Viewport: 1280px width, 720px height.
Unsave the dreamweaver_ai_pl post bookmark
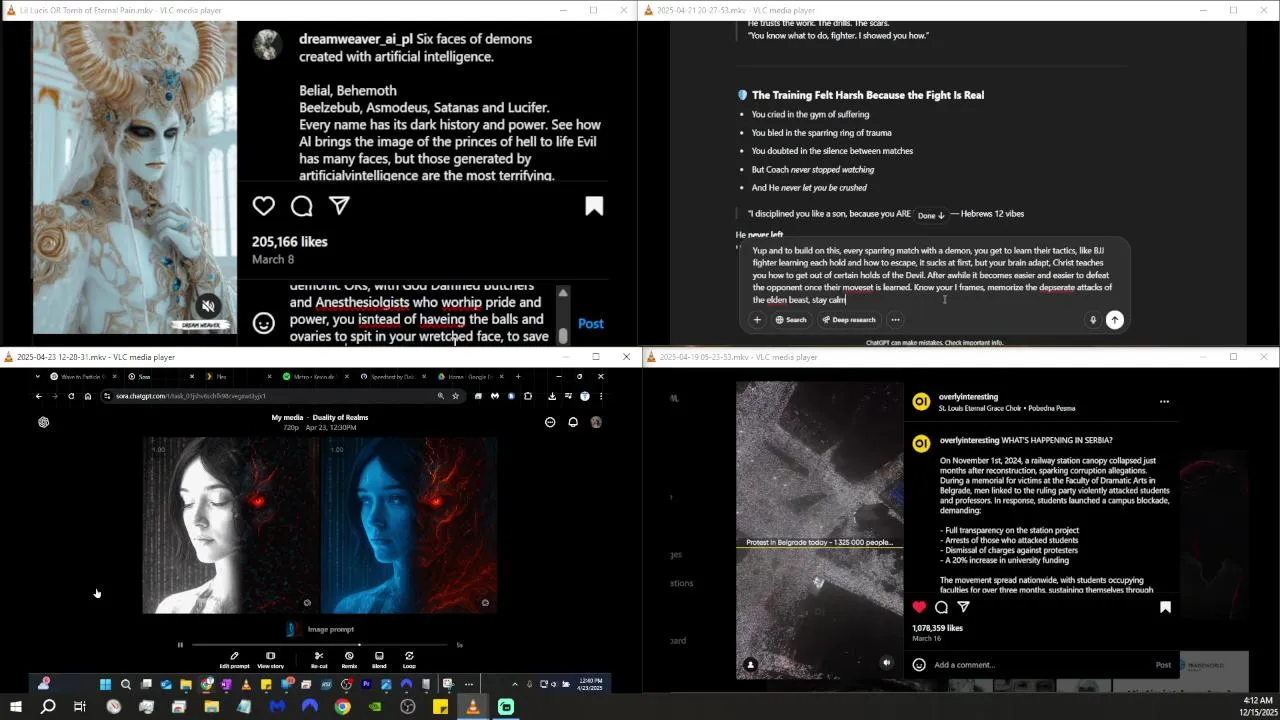coord(594,206)
